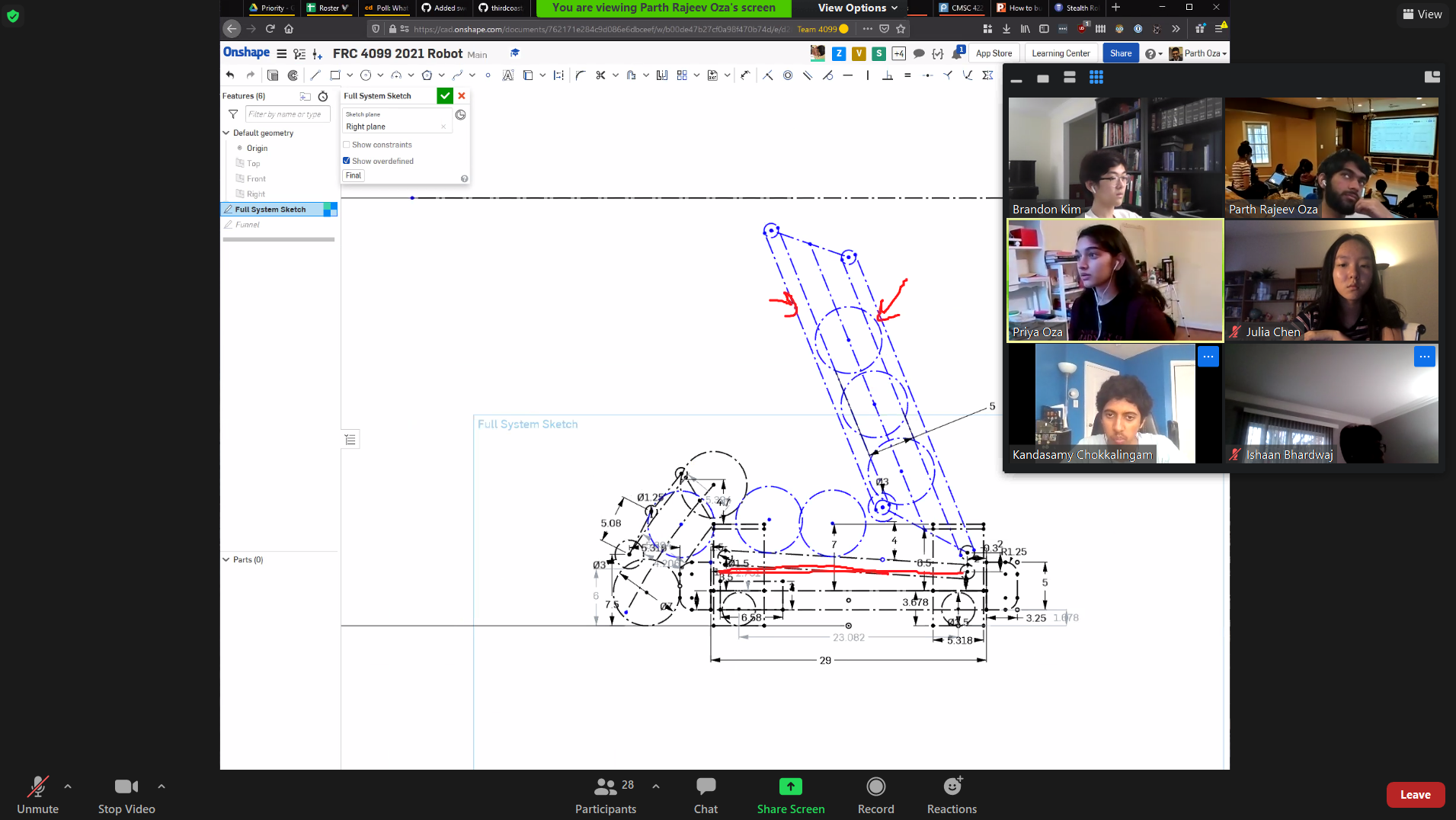Toggle construction geometry mode
Screen dimensions: 1456x820
pos(558,75)
